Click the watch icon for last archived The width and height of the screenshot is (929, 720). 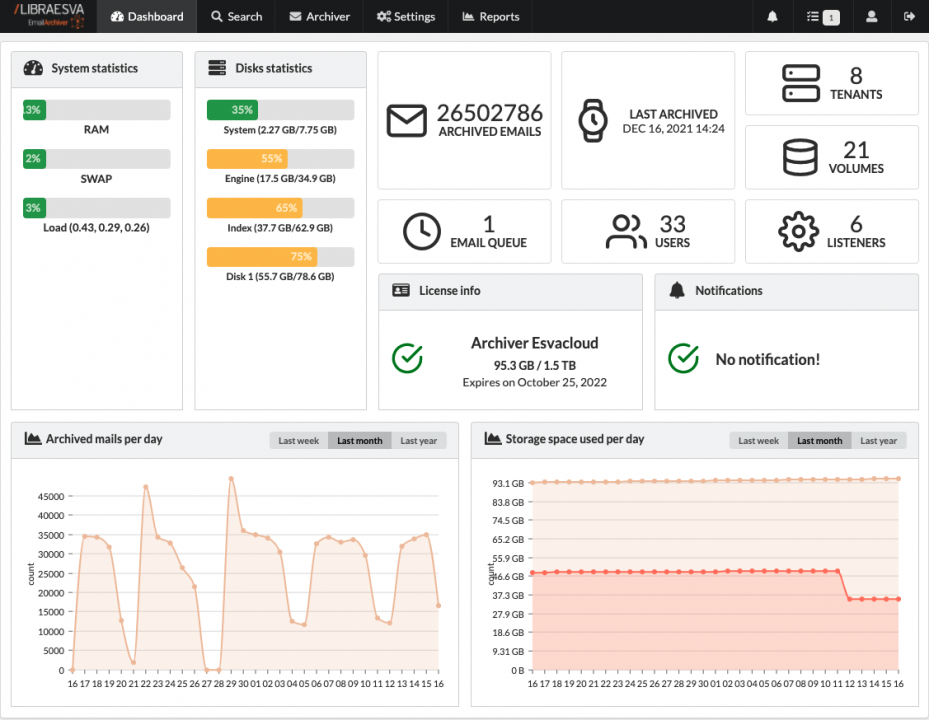(x=593, y=121)
